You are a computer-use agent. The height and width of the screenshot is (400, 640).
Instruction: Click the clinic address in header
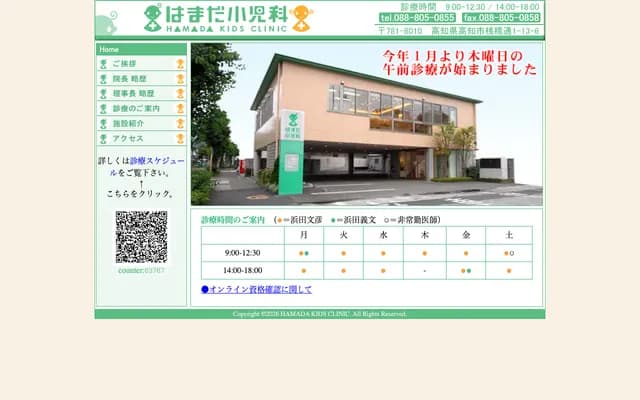(458, 31)
